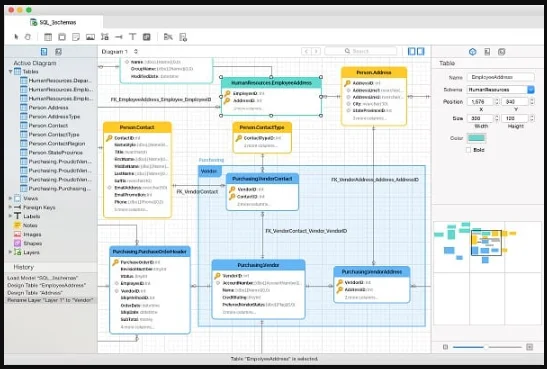Click the export SQL toolbar icon
This screenshot has height=369, width=547.
pyautogui.click(x=183, y=37)
